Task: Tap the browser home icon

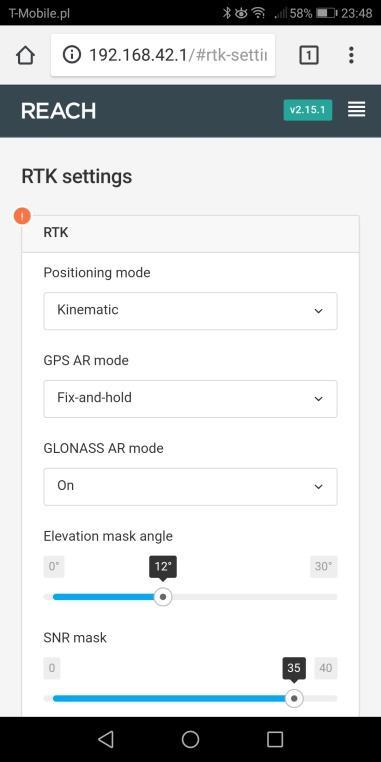Action: coord(25,55)
